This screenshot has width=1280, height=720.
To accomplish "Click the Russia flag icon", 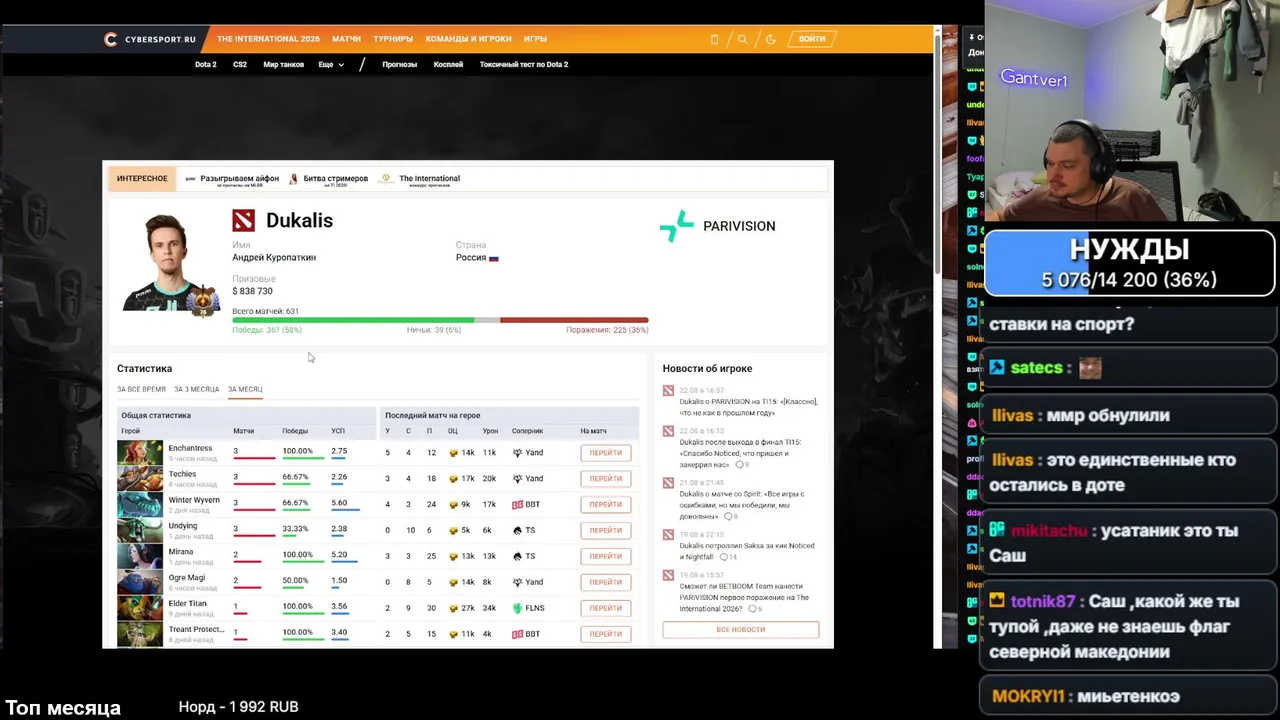I will (x=493, y=258).
